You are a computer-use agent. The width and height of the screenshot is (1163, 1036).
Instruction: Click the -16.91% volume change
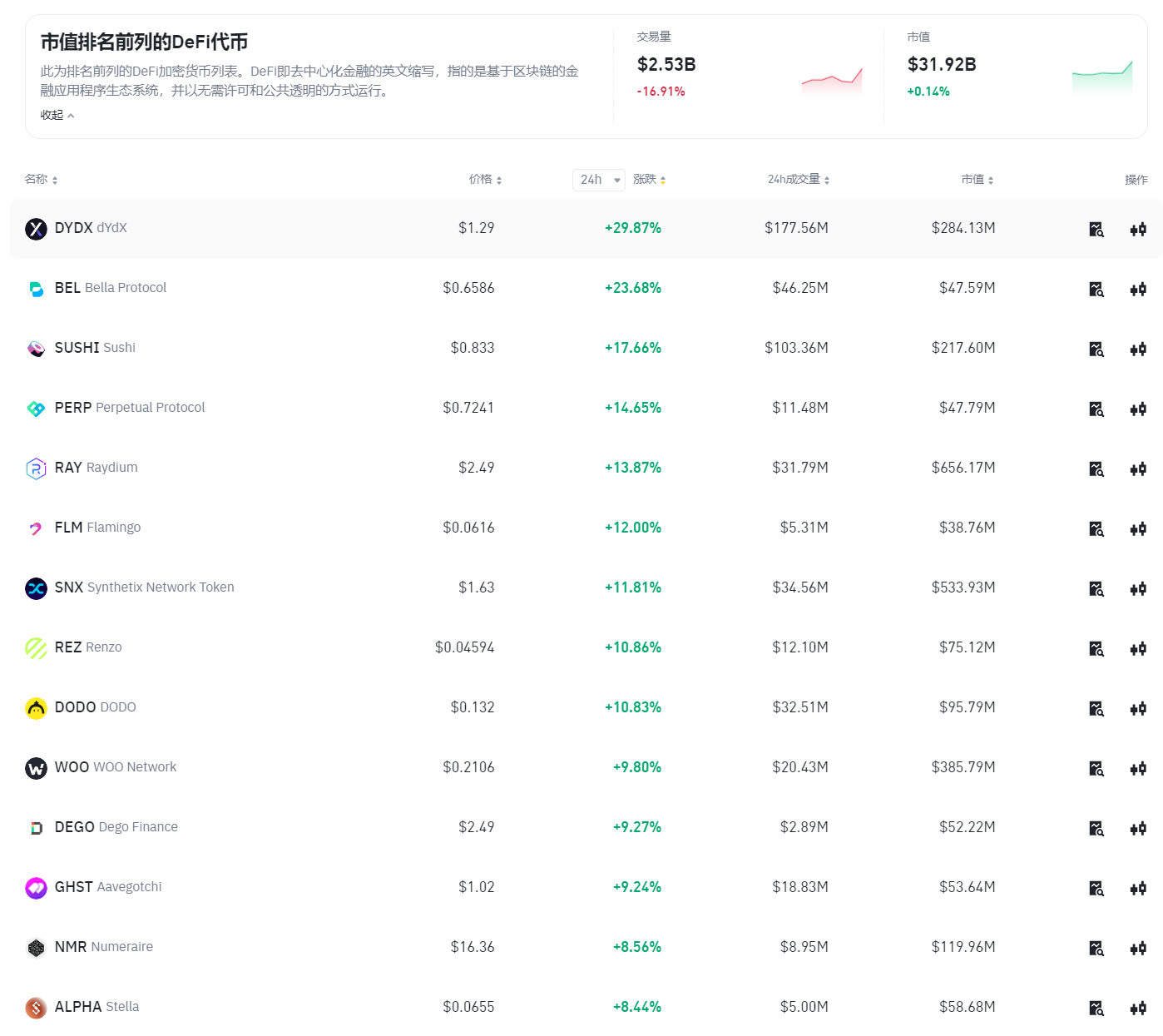pyautogui.click(x=661, y=92)
